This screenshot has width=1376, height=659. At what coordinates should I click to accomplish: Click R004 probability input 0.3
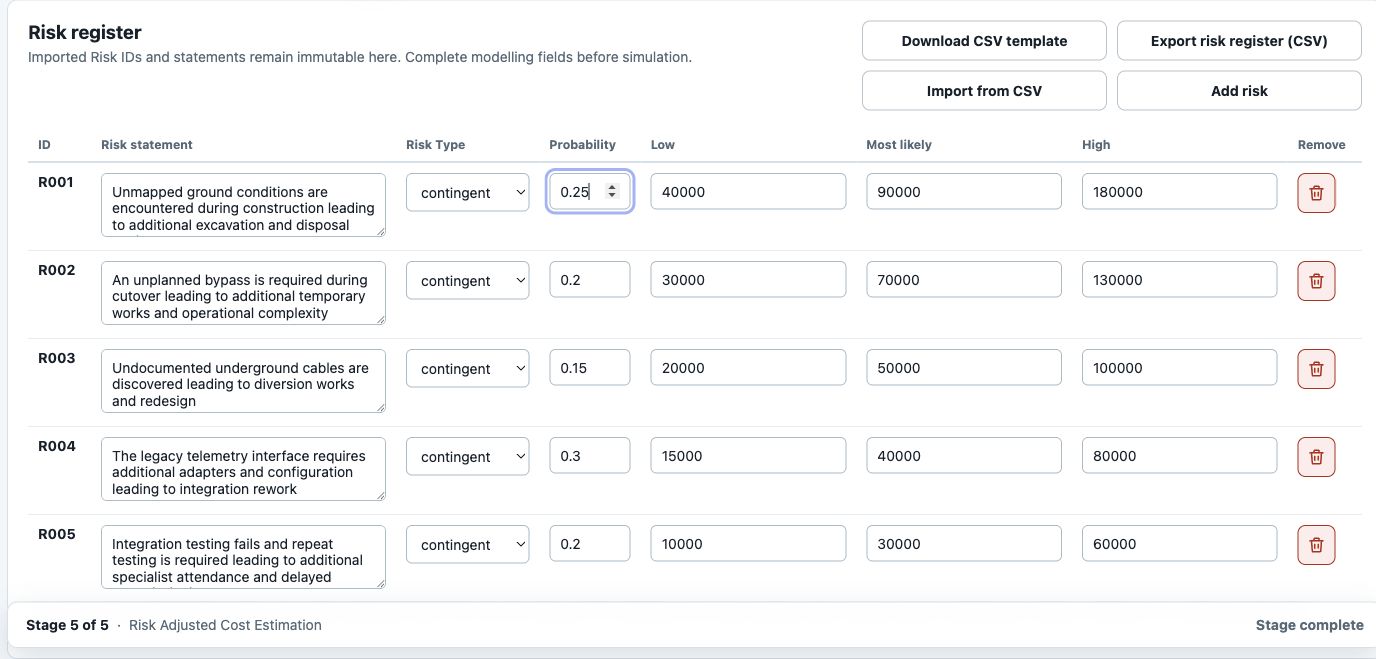(x=590, y=456)
